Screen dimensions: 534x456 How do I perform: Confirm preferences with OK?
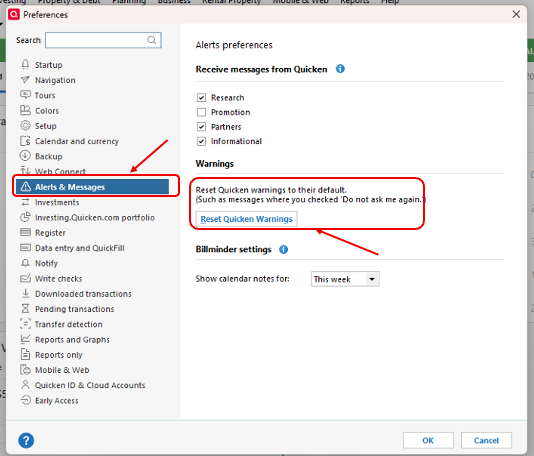(428, 441)
